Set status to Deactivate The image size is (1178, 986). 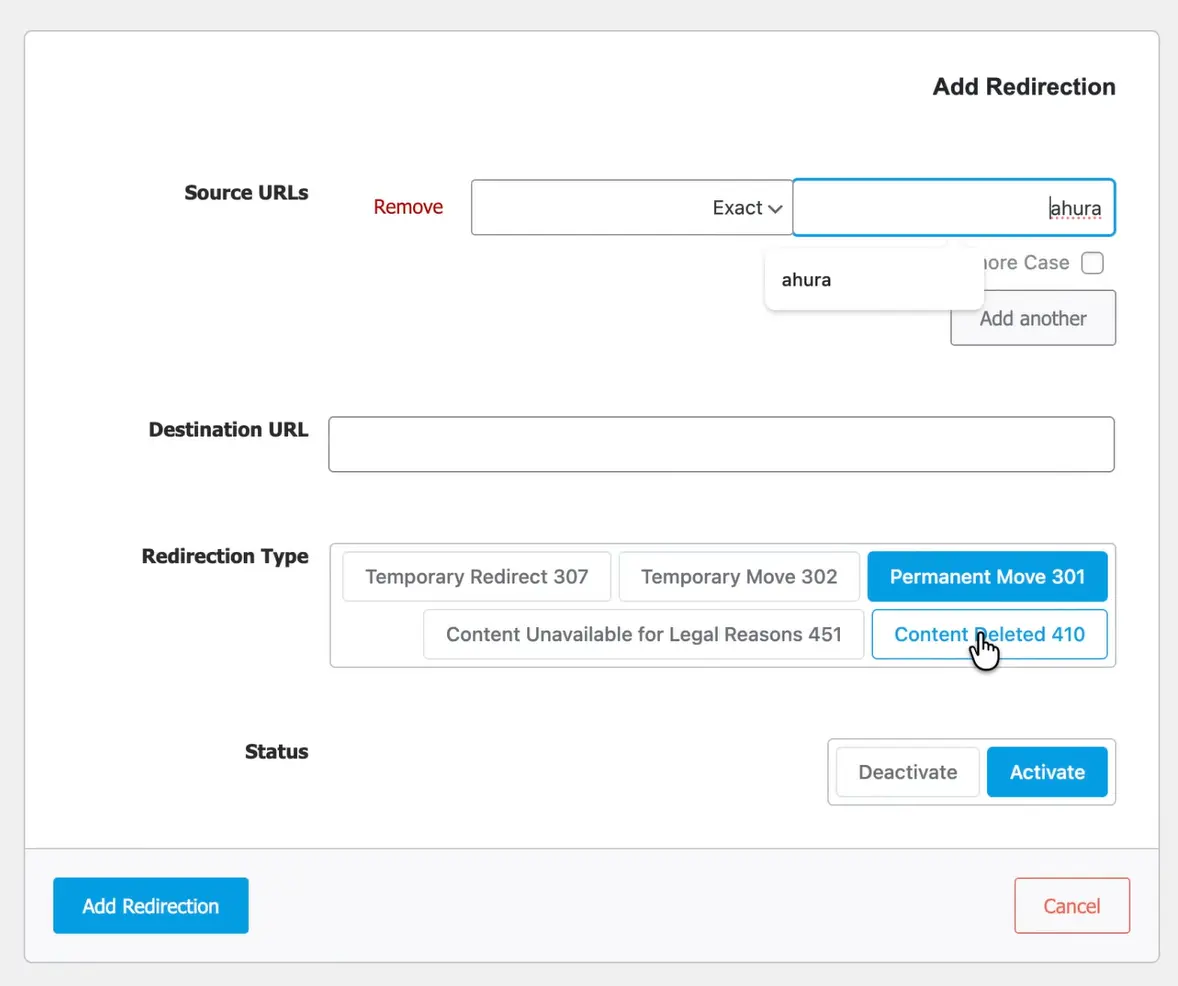coord(907,772)
